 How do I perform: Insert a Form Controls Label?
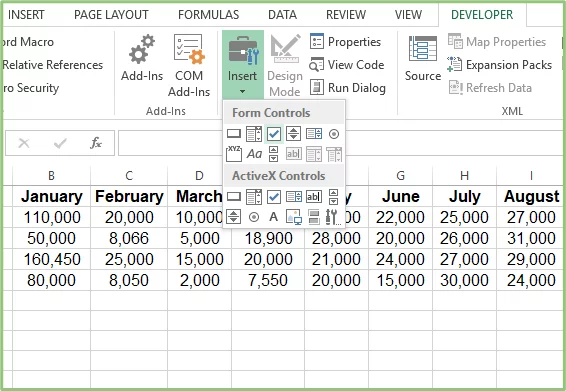click(254, 154)
